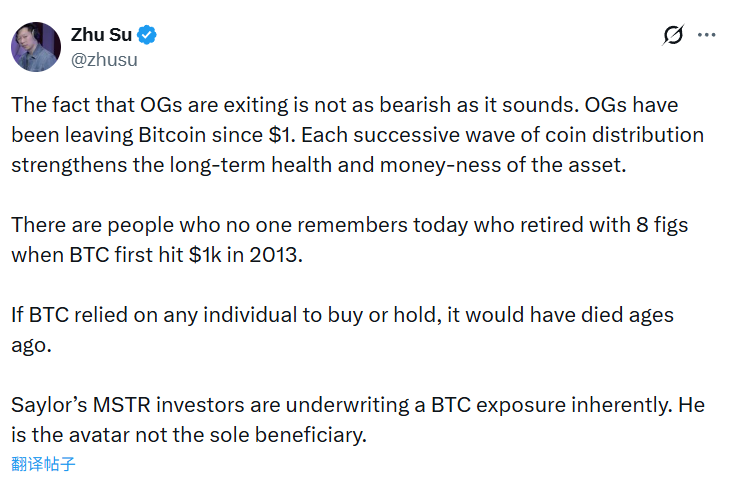Open the @zhusu handle link
Image resolution: width=730 pixels, height=483 pixels.
pyautogui.click(x=104, y=59)
